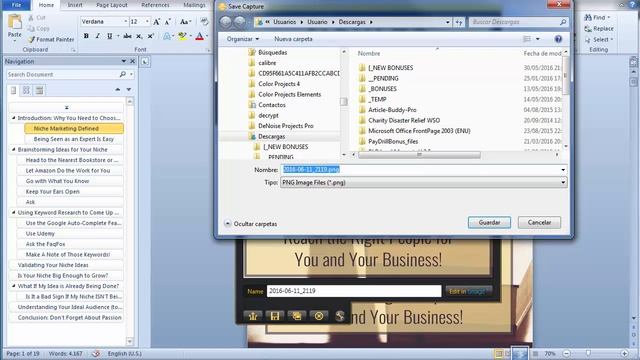640x360 pixels.
Task: Click the copy icon in capture toolbar
Action: (297, 316)
